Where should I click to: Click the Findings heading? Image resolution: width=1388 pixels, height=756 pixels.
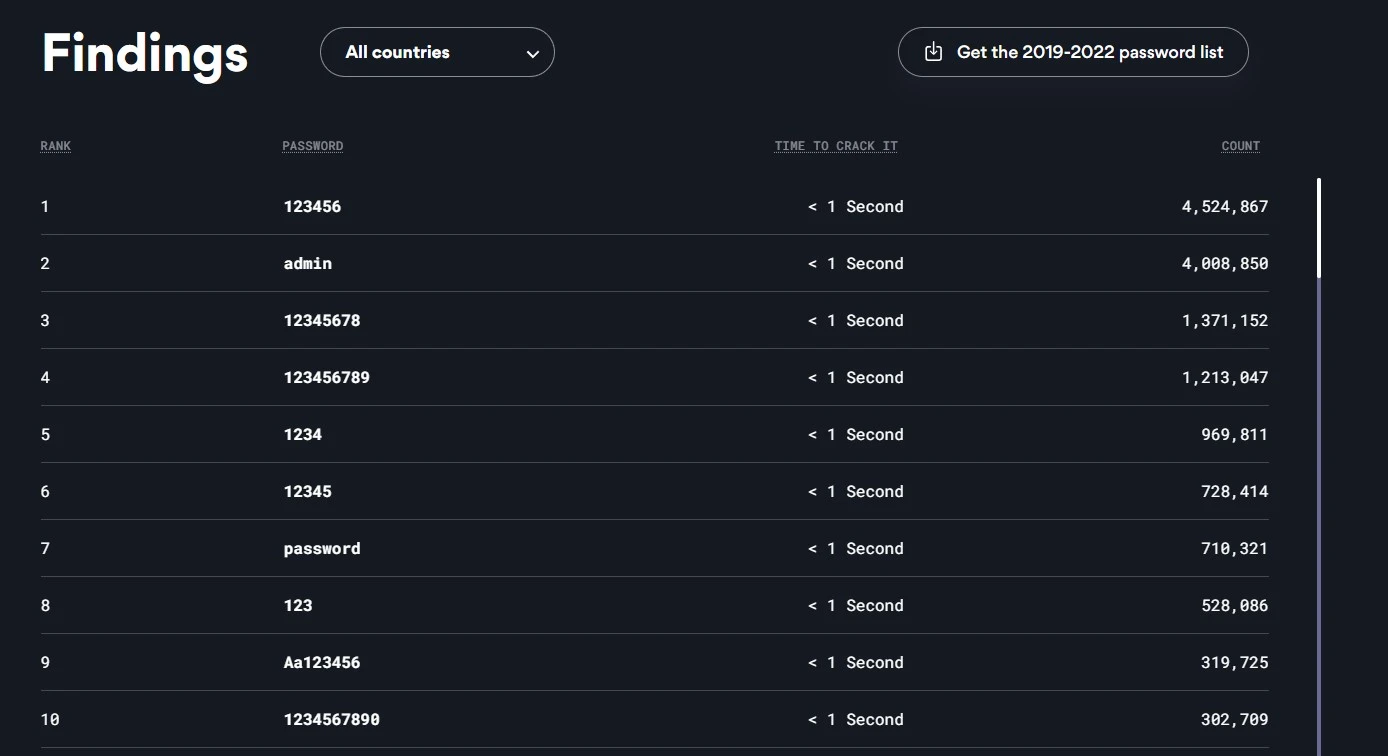pos(145,54)
